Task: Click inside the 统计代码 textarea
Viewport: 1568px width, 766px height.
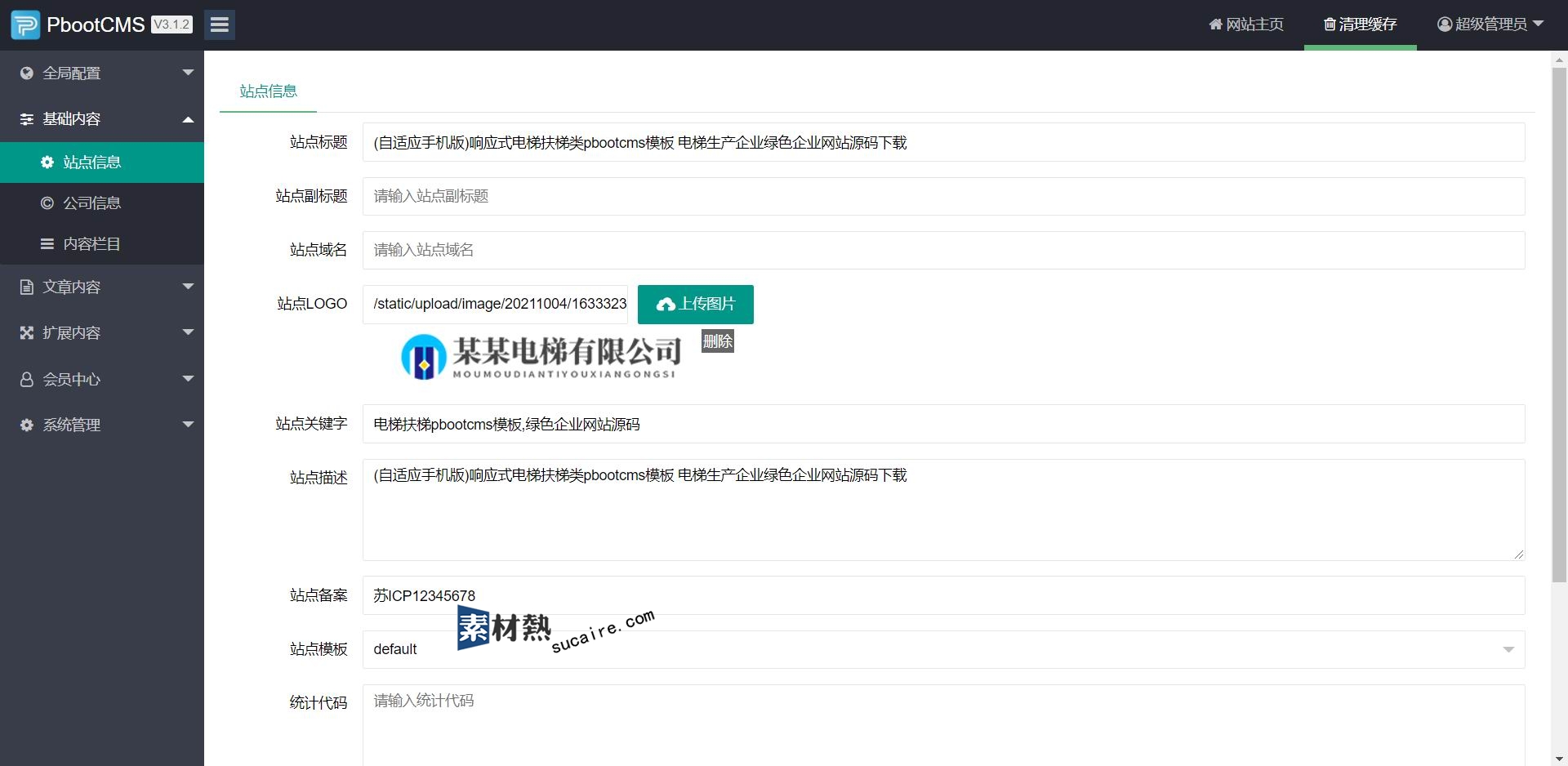Action: pos(943,725)
